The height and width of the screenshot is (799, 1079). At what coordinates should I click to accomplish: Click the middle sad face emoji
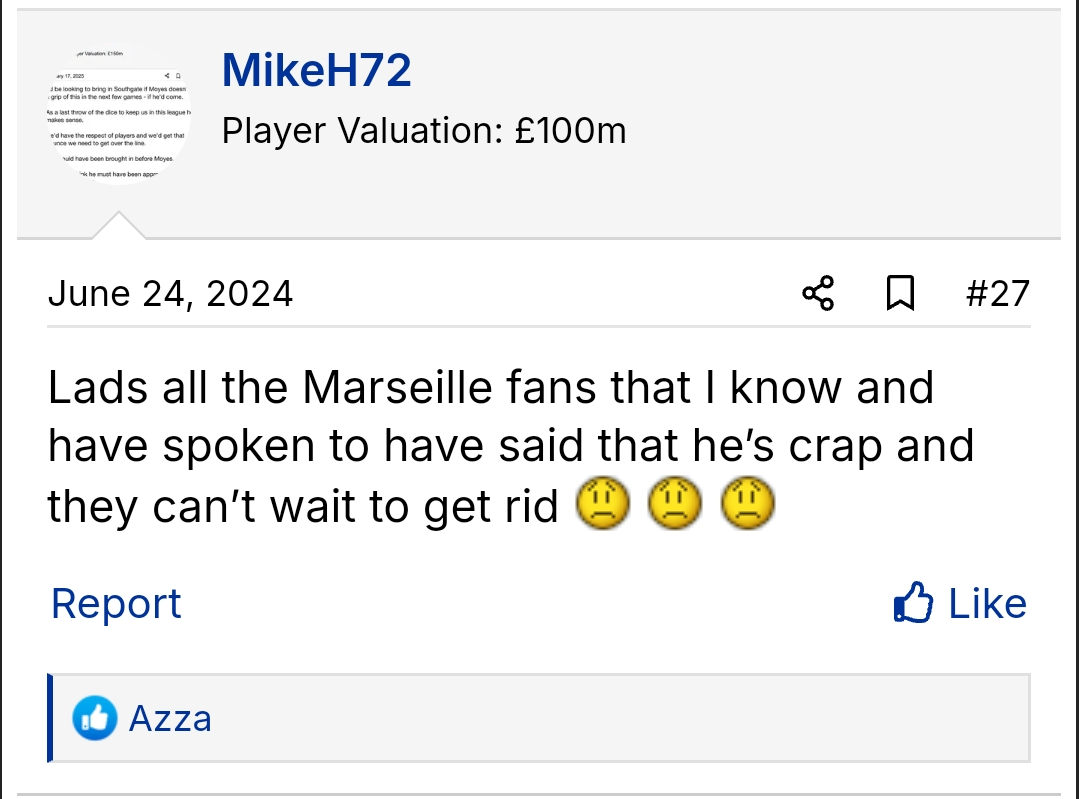tap(675, 506)
